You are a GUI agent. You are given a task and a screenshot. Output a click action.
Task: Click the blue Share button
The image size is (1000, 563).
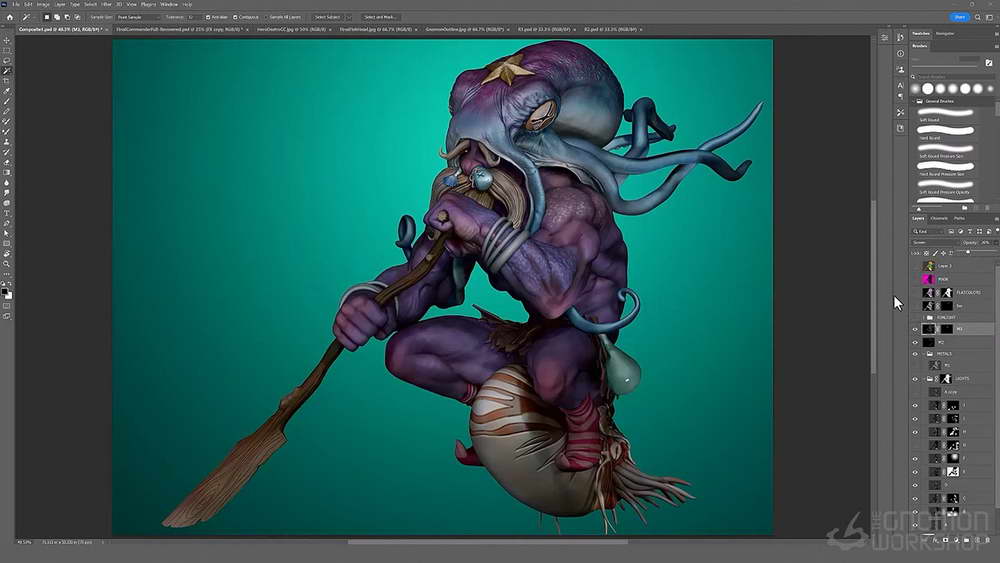click(959, 17)
